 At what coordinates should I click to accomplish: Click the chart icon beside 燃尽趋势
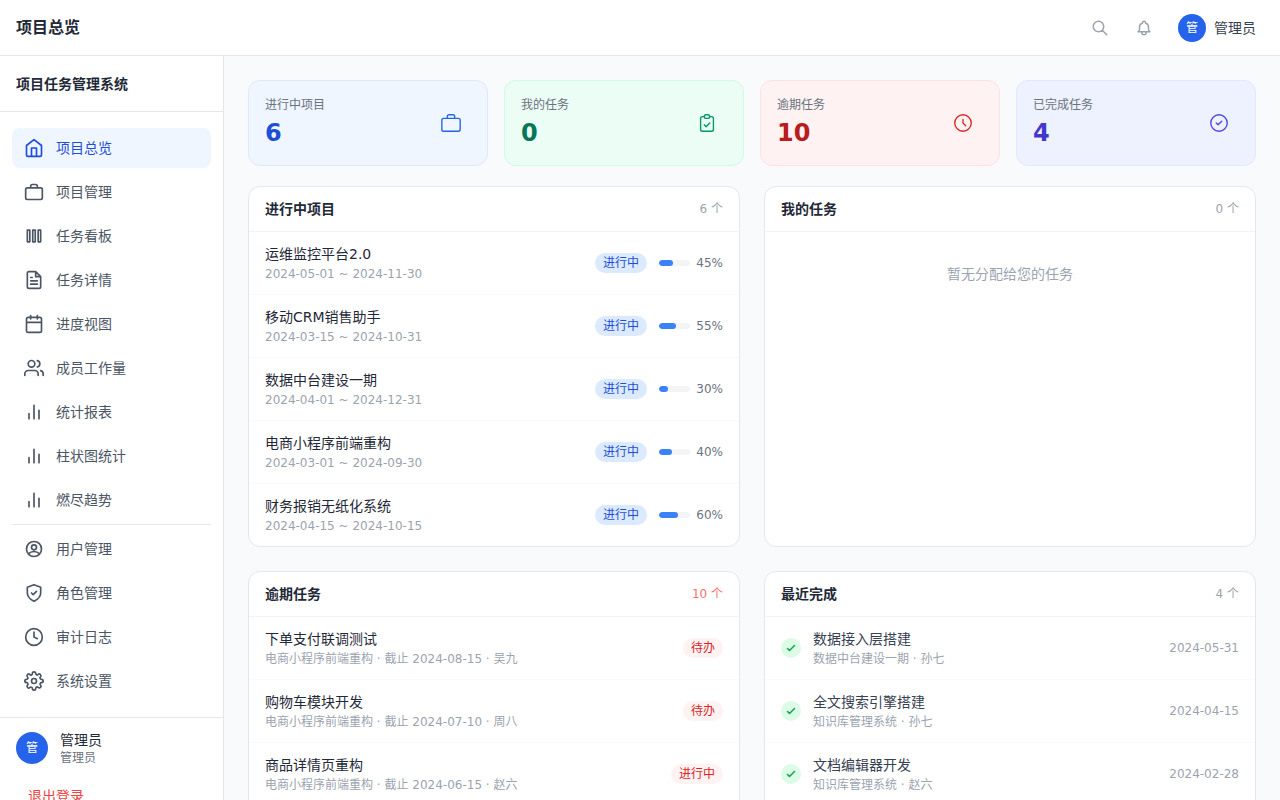point(34,500)
